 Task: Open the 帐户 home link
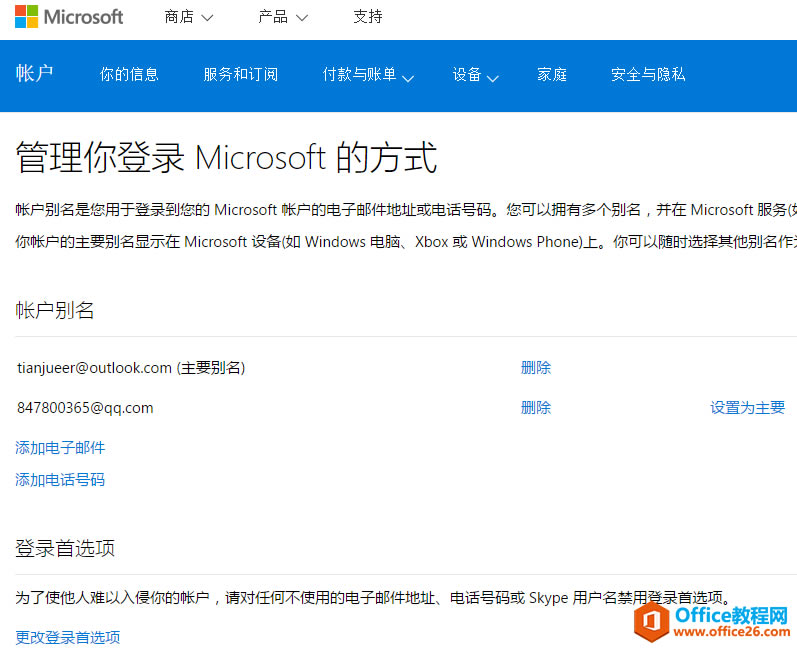click(34, 74)
